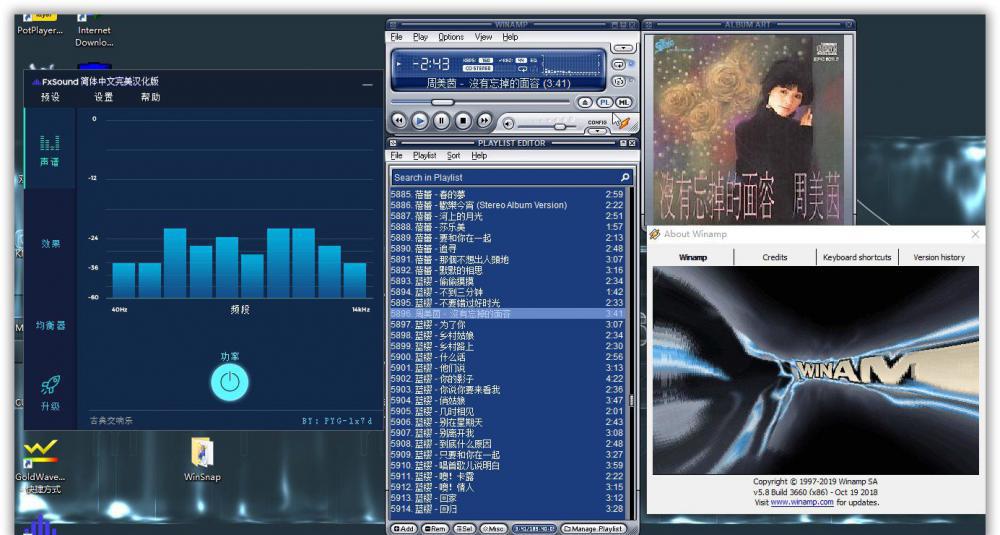Open the Winamp View menu

click(x=483, y=37)
